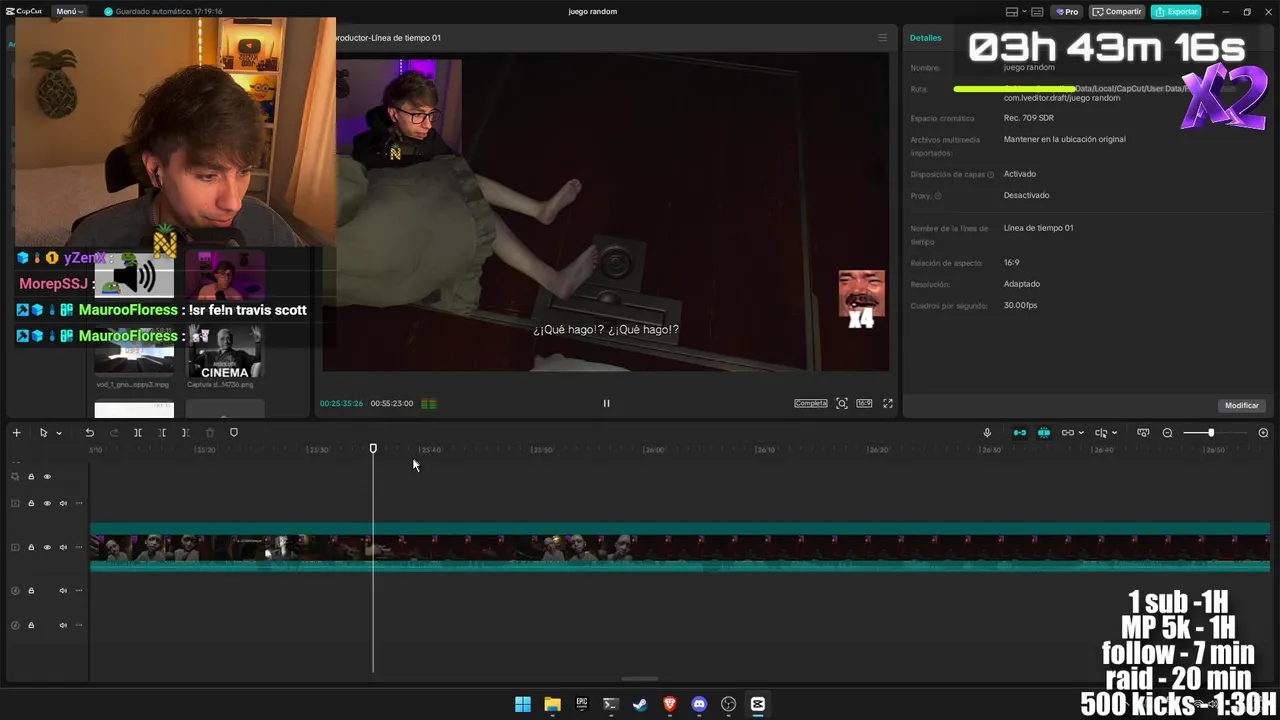Expand the preview axis dropdown arrow
Image resolution: width=1280 pixels, height=720 pixels.
click(1115, 433)
